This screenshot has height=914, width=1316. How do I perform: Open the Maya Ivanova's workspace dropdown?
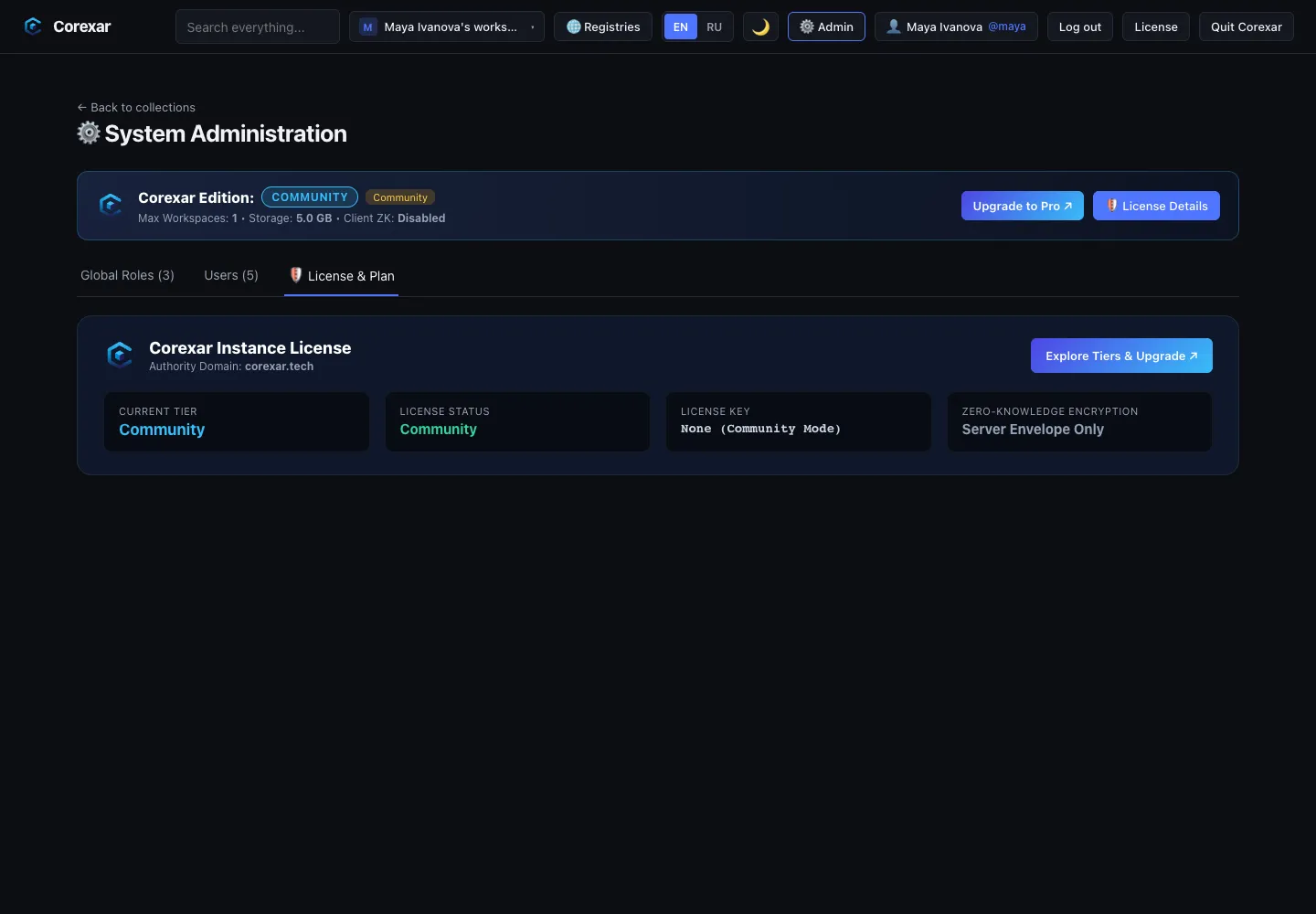coord(447,27)
